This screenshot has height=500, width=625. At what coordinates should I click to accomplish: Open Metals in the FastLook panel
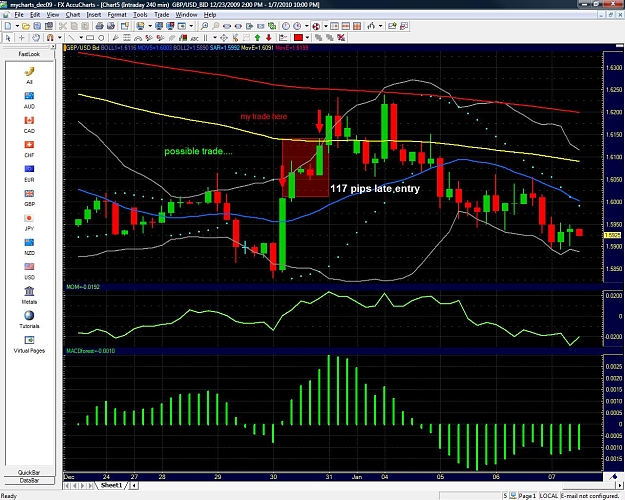tap(29, 291)
